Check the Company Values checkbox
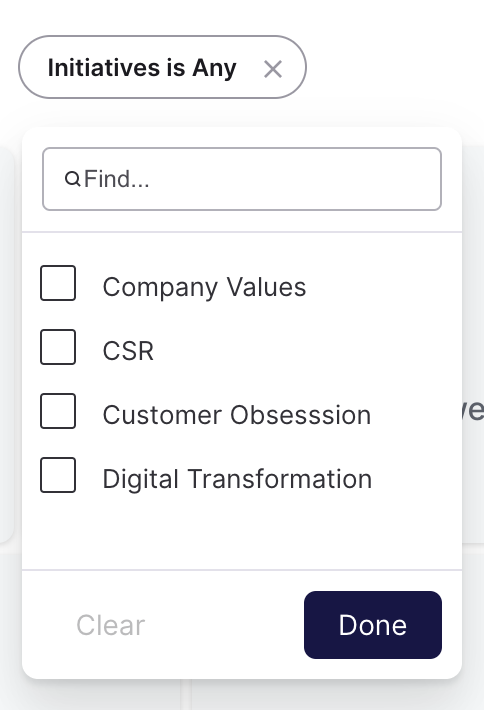This screenshot has height=710, width=484. coord(58,283)
